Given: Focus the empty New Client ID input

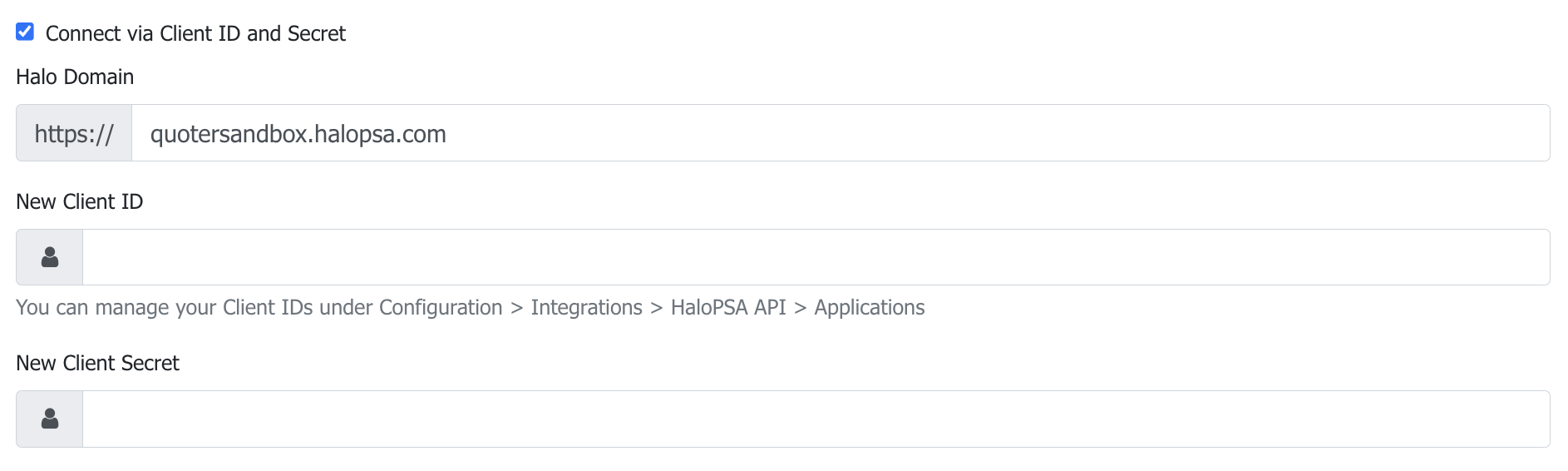Looking at the screenshot, I should (x=816, y=257).
